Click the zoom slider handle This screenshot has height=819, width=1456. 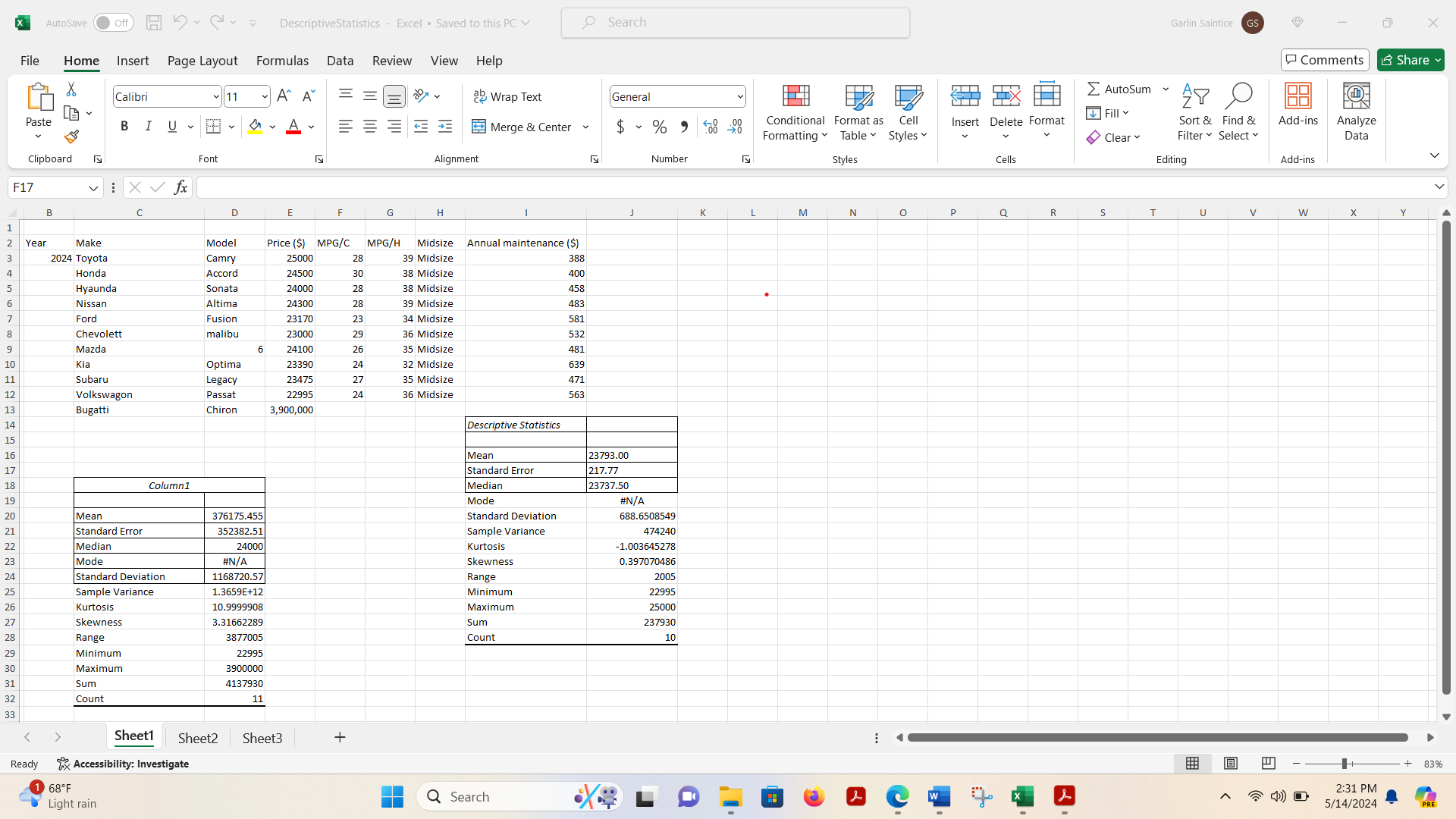1344,764
